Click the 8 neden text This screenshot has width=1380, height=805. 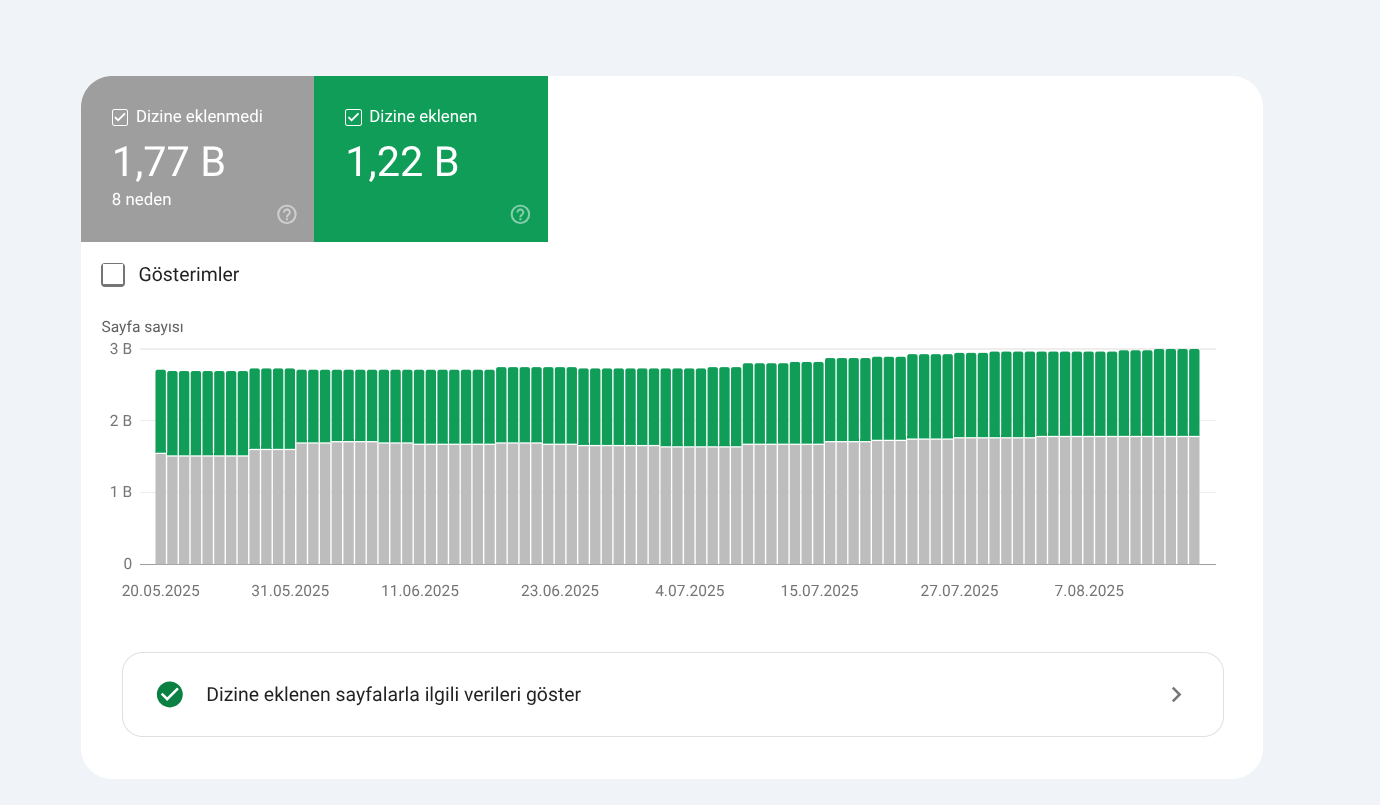(141, 199)
